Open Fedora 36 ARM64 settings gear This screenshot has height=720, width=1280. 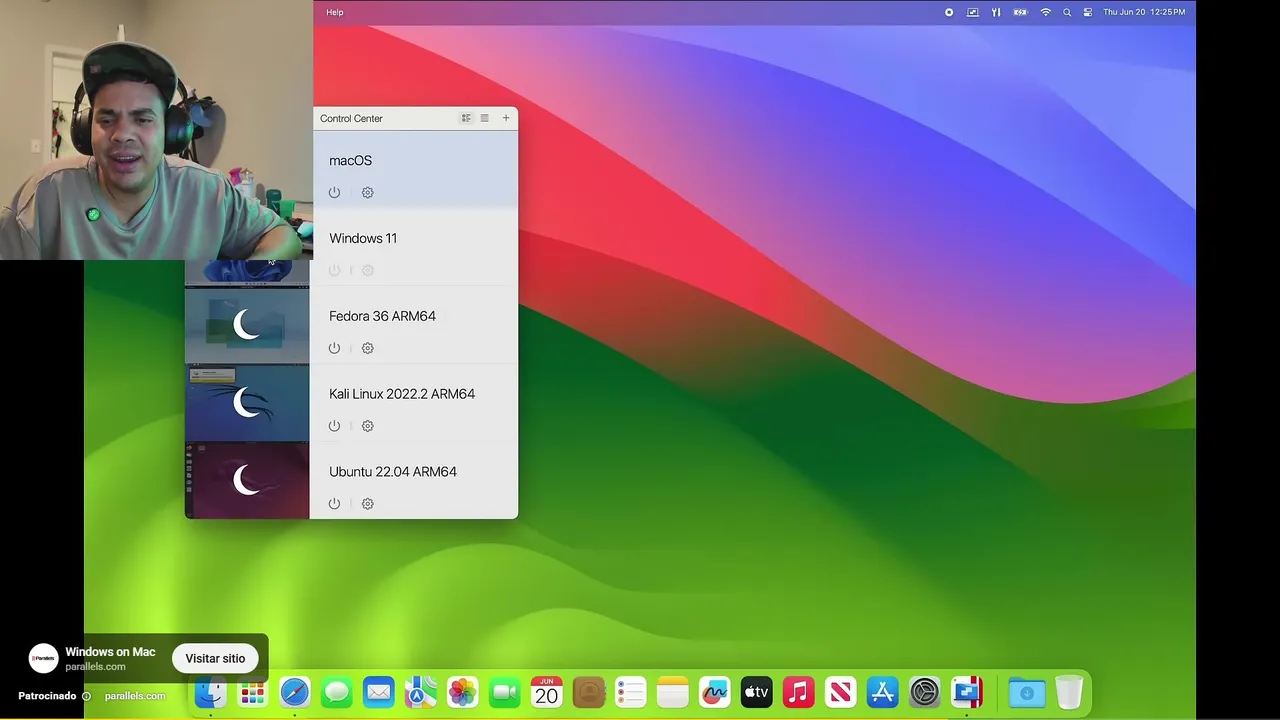367,348
